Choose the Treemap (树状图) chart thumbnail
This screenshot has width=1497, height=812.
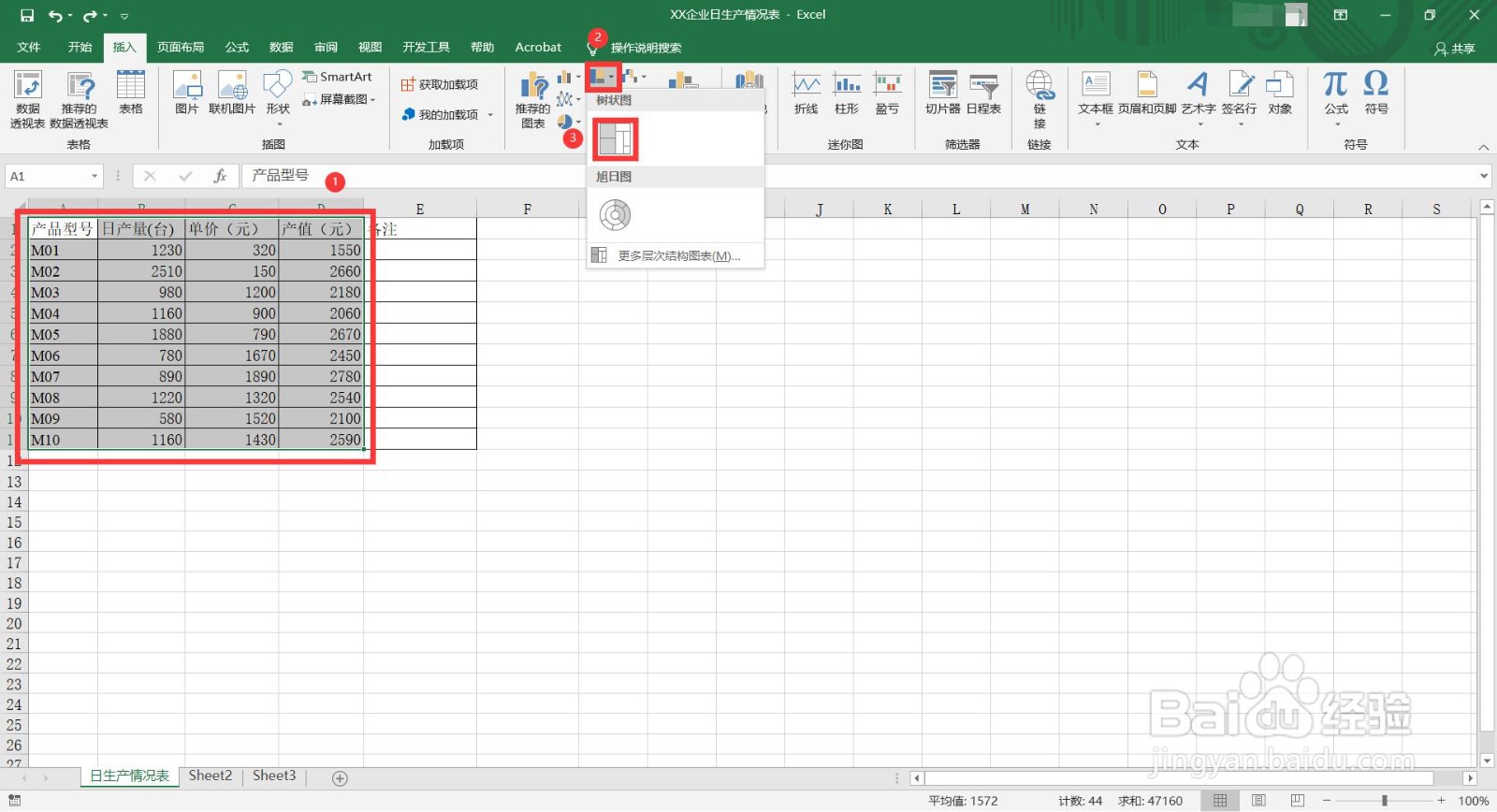615,139
